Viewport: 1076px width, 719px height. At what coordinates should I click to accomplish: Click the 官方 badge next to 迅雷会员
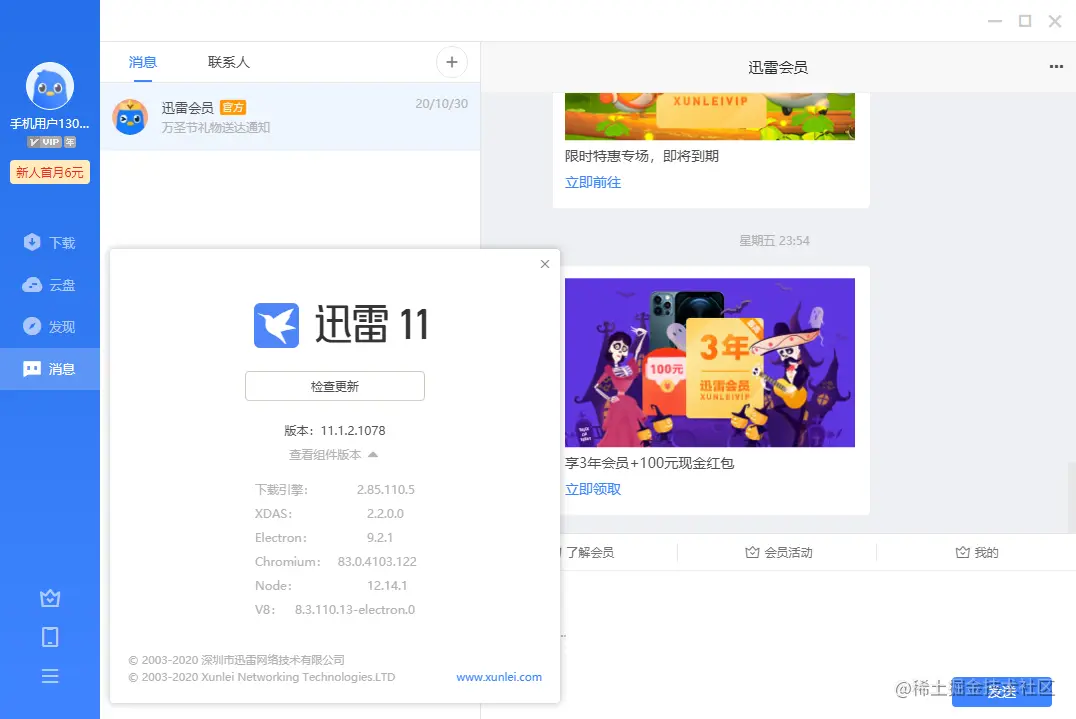pyautogui.click(x=233, y=108)
